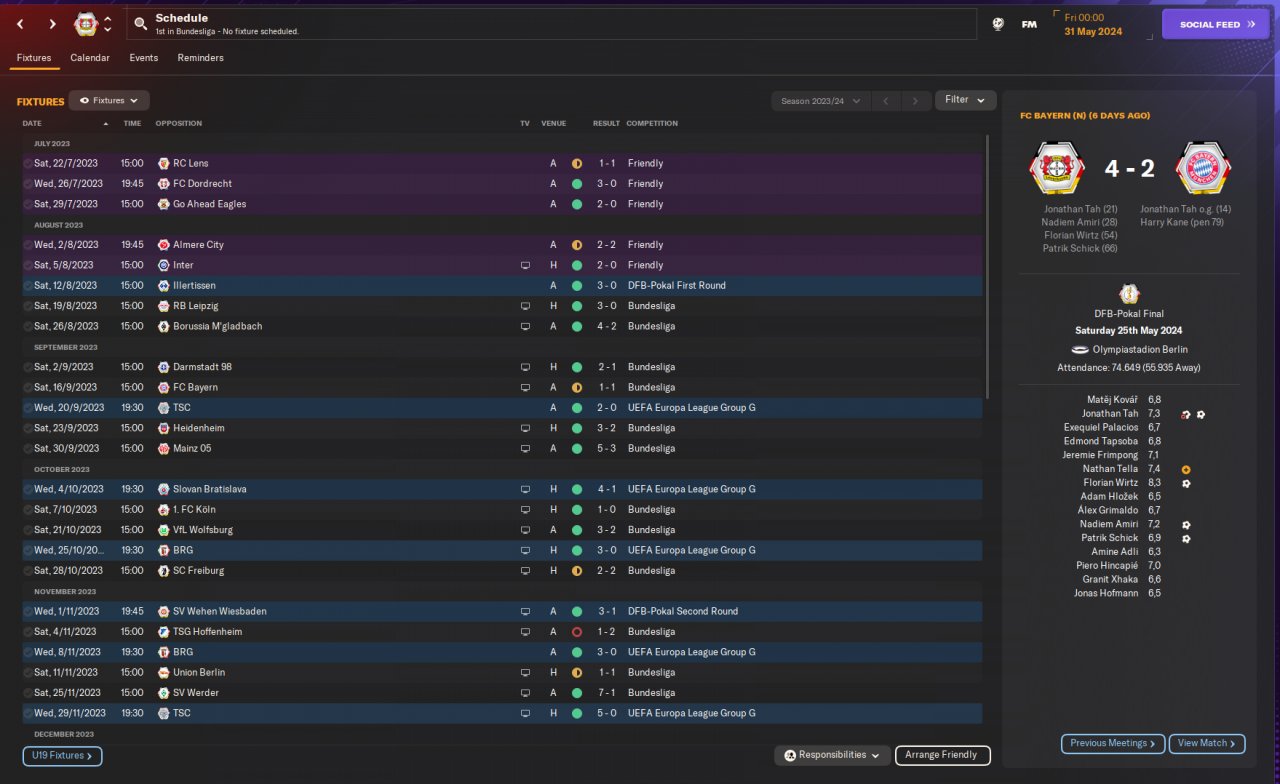Select the row circle for Sat, 22/7/2023
This screenshot has width=1280, height=784.
click(28, 163)
